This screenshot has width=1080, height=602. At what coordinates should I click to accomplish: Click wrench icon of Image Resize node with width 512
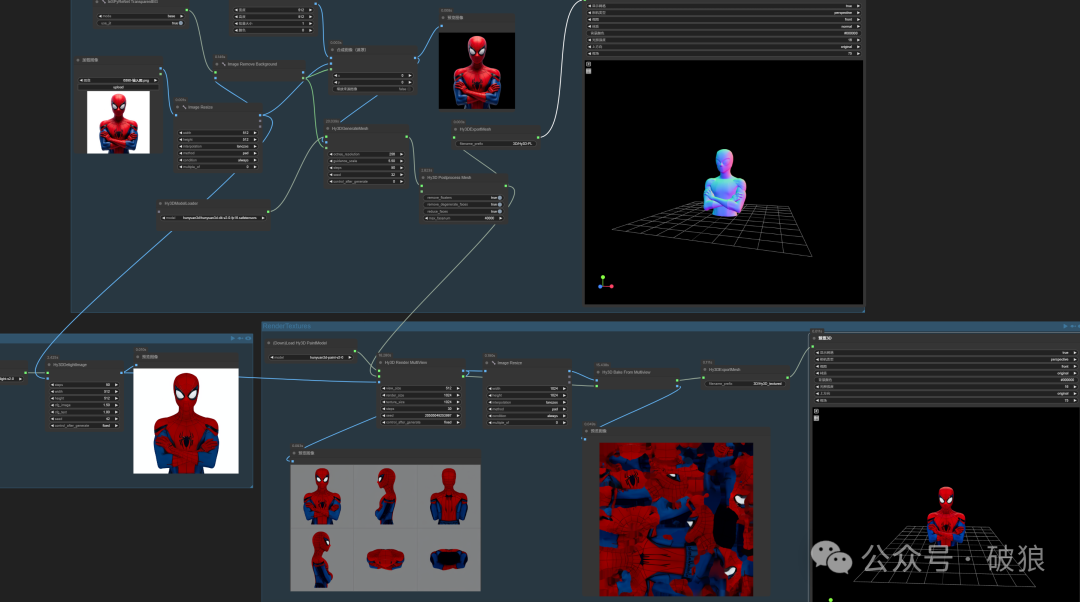tap(184, 107)
